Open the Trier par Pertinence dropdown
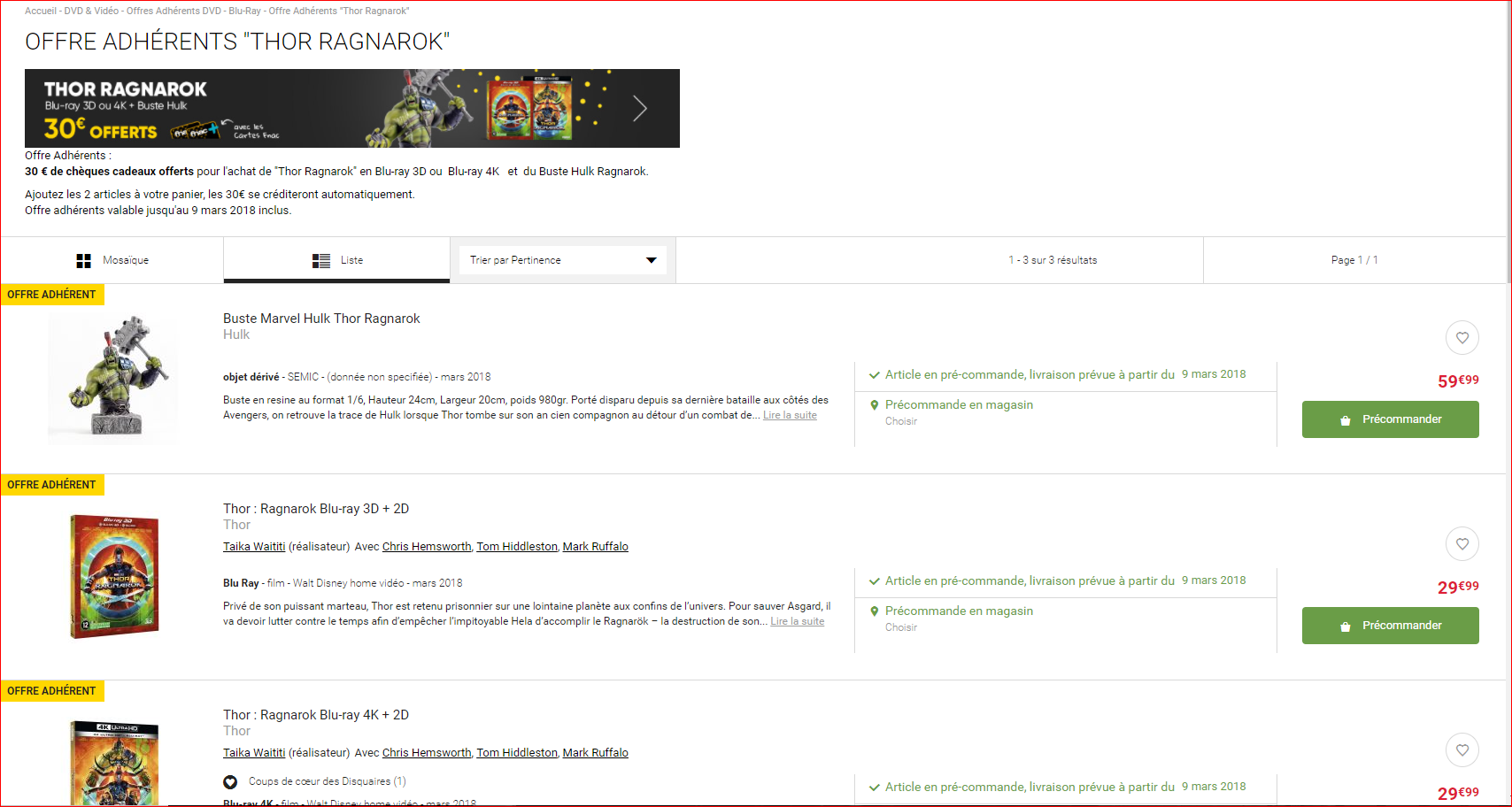The image size is (1512, 807). coord(563,260)
